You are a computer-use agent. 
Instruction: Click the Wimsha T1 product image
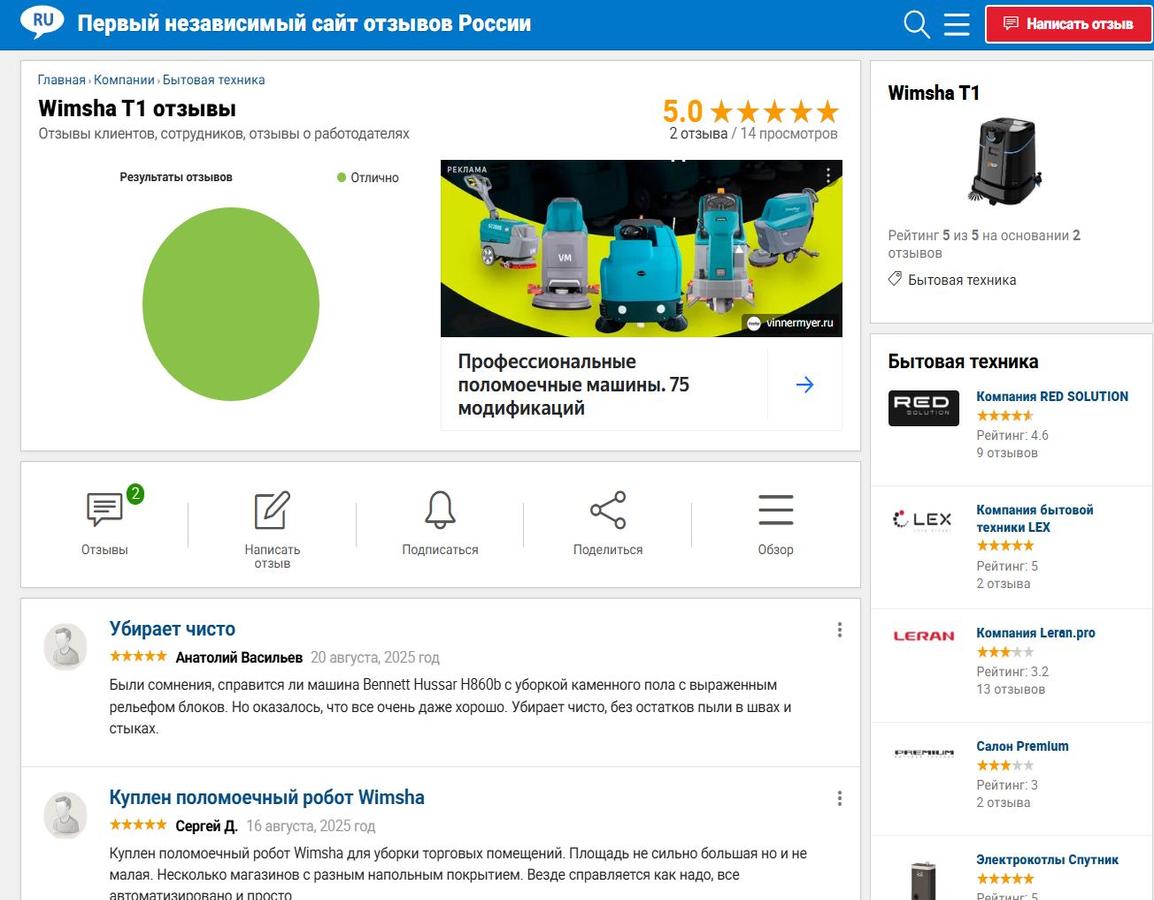[1004, 160]
